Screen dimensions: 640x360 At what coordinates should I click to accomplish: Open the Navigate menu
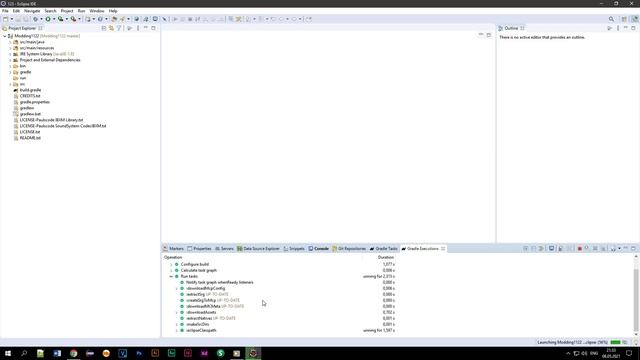pyautogui.click(x=32, y=11)
